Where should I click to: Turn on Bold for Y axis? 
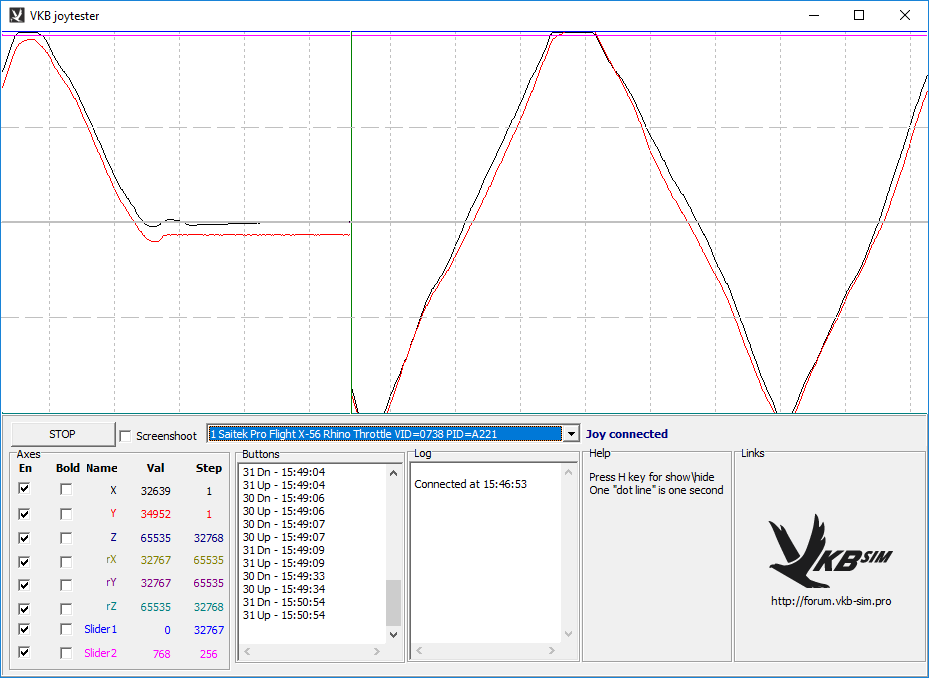pyautogui.click(x=66, y=514)
